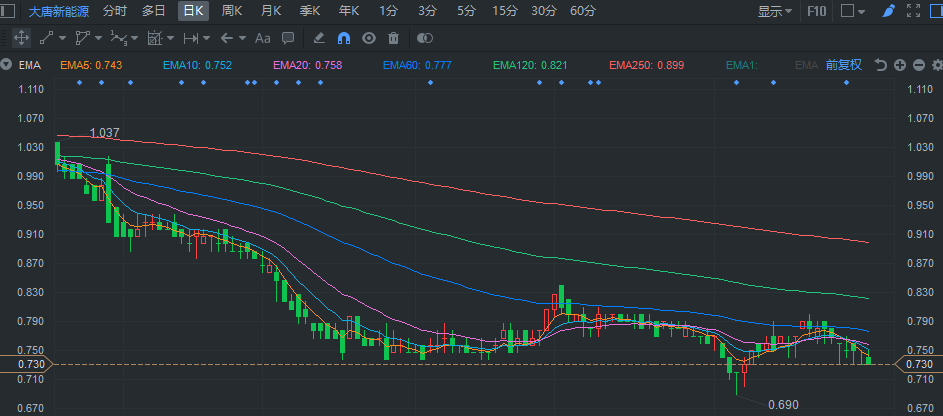
Task: Open the F10 company info button
Action: (x=816, y=11)
